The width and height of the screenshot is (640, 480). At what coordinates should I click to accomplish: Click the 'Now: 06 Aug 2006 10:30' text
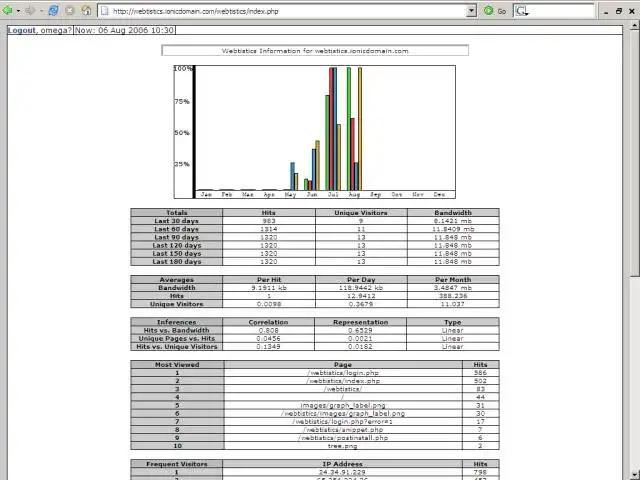coord(124,30)
